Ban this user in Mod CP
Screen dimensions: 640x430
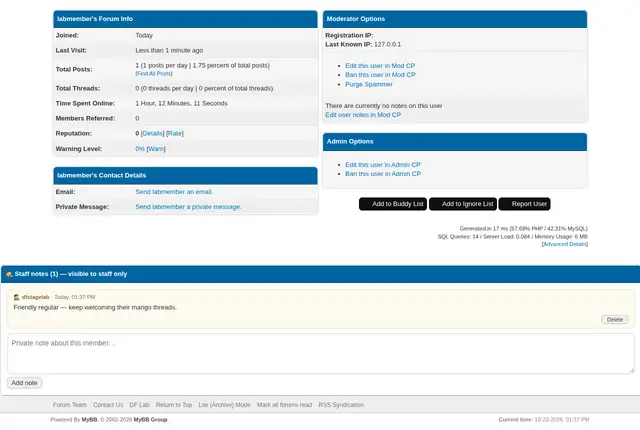tap(380, 75)
